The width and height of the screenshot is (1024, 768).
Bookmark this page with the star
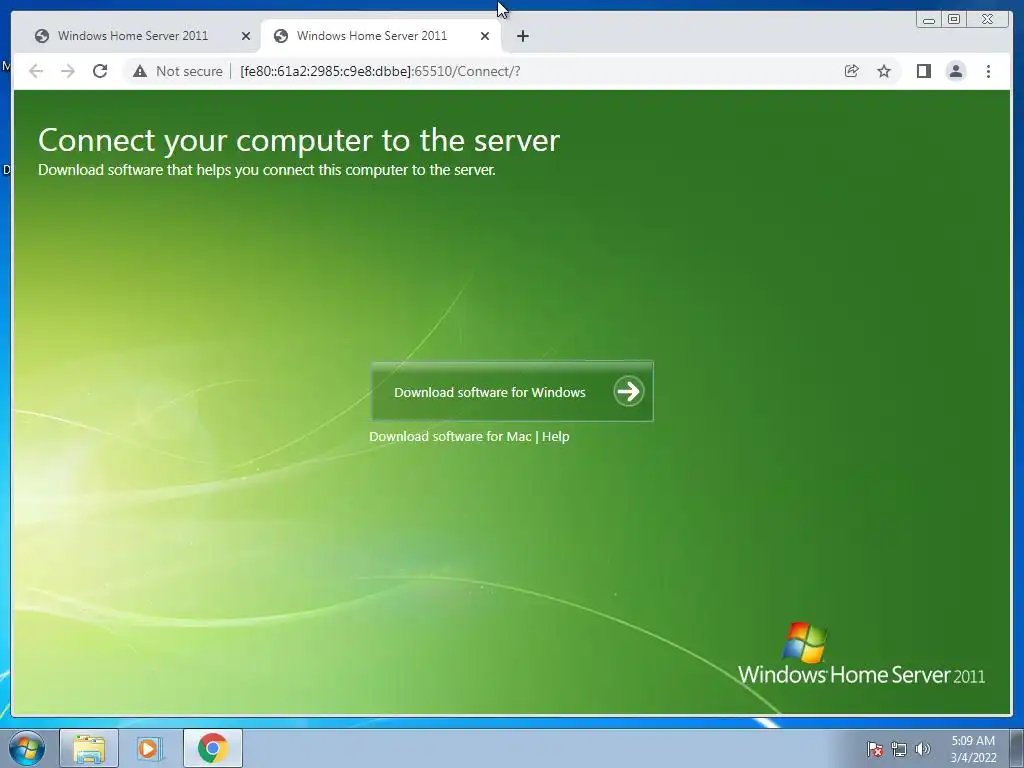[884, 71]
